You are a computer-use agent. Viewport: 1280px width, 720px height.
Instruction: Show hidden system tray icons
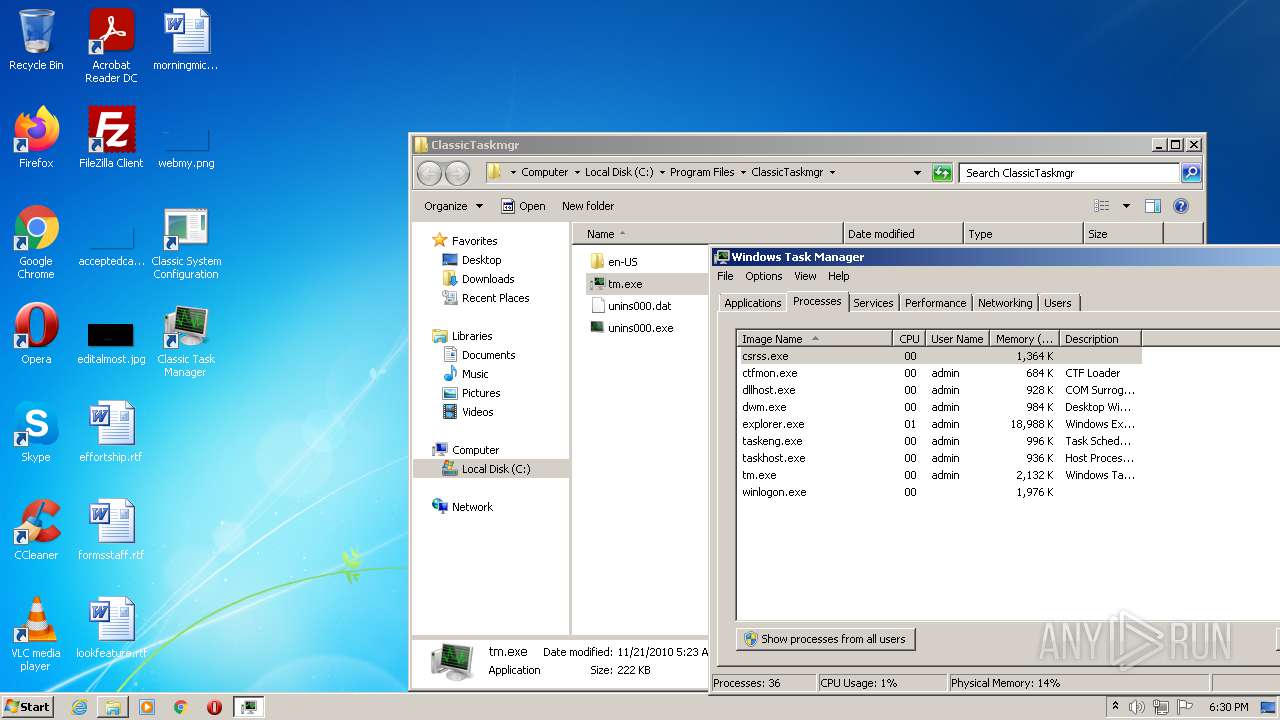point(1116,707)
